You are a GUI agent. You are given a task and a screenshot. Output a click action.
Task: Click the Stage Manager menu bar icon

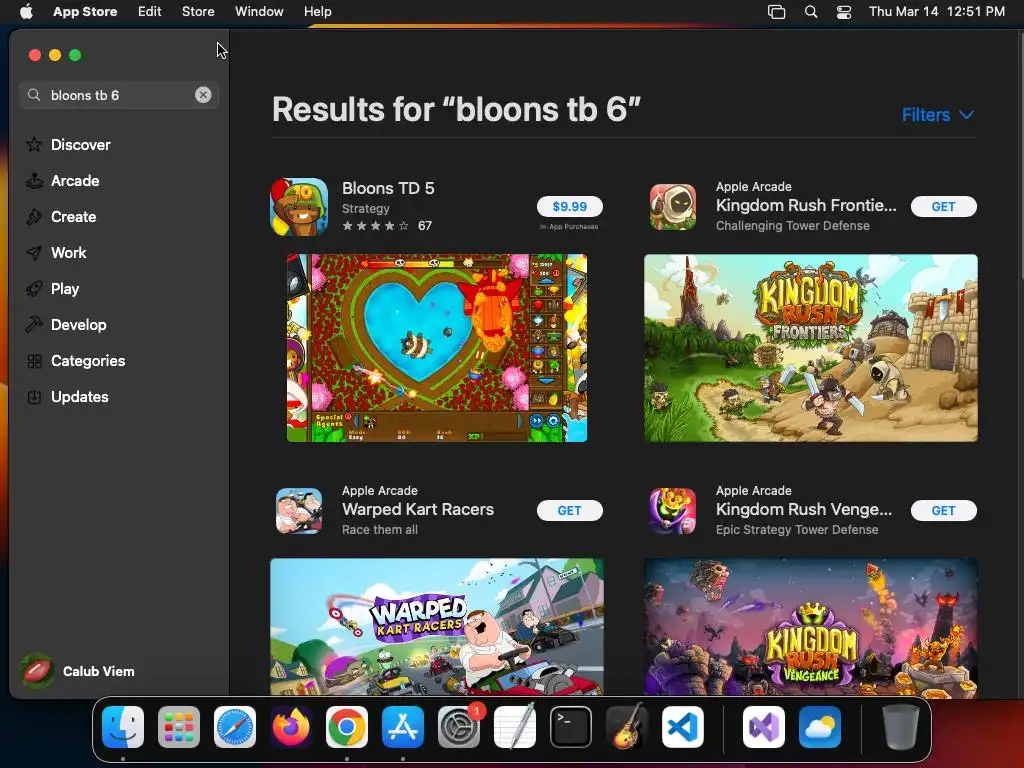pyautogui.click(x=776, y=12)
